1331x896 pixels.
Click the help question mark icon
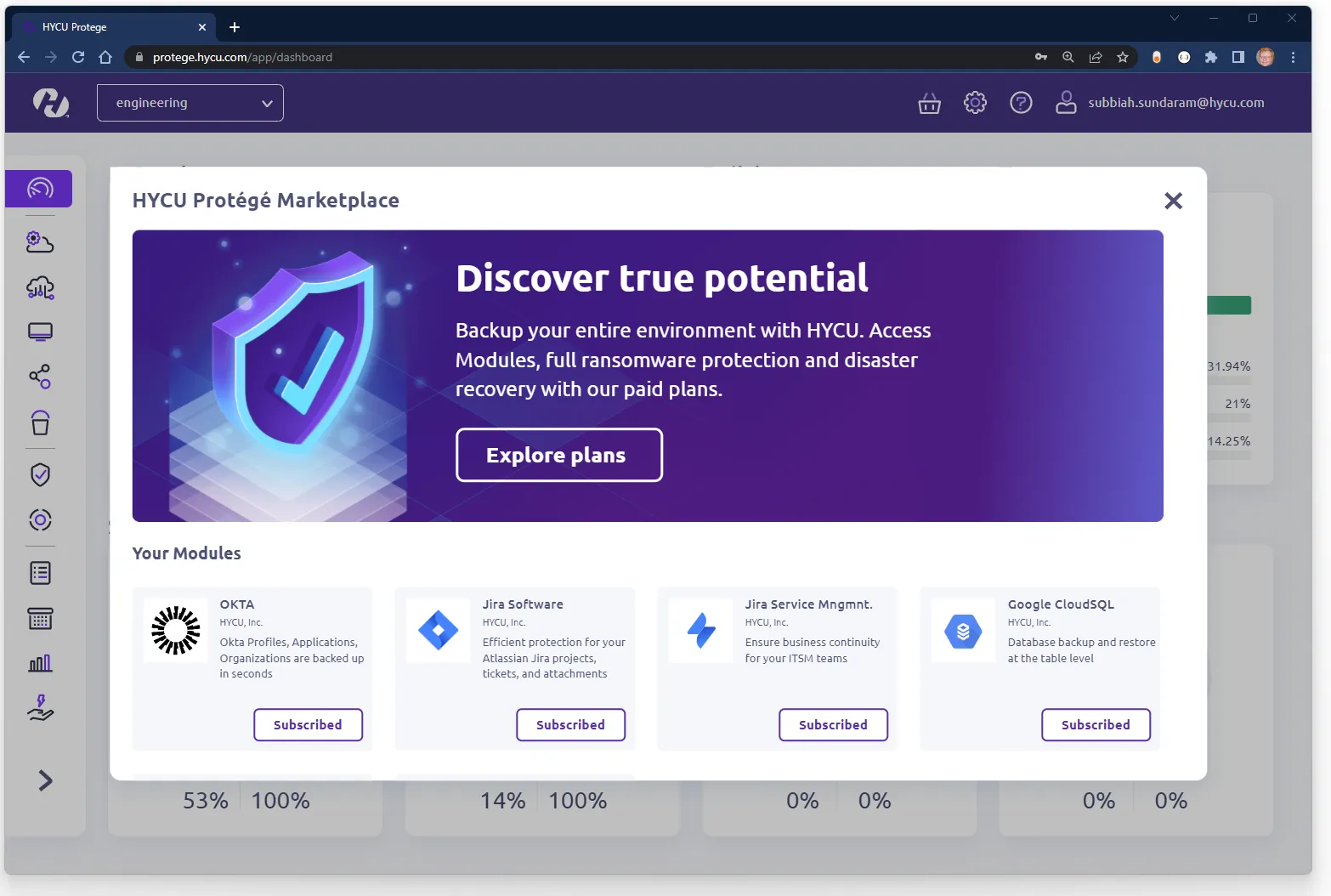point(1021,103)
